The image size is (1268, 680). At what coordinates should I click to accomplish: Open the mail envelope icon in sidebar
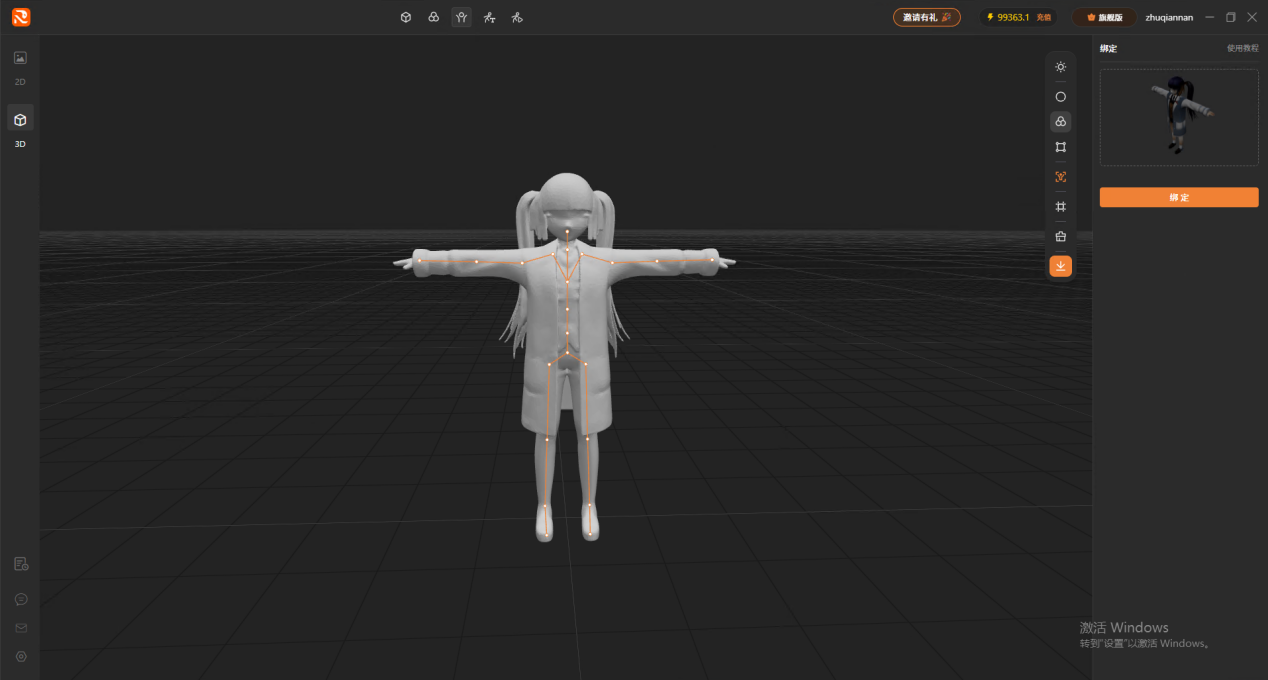coord(21,628)
